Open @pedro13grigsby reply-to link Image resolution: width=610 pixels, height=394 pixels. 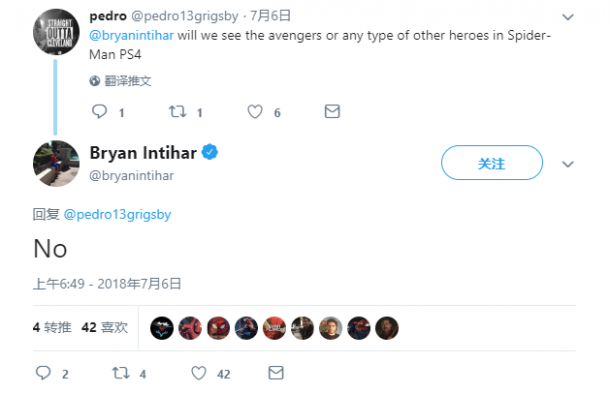tap(117, 214)
